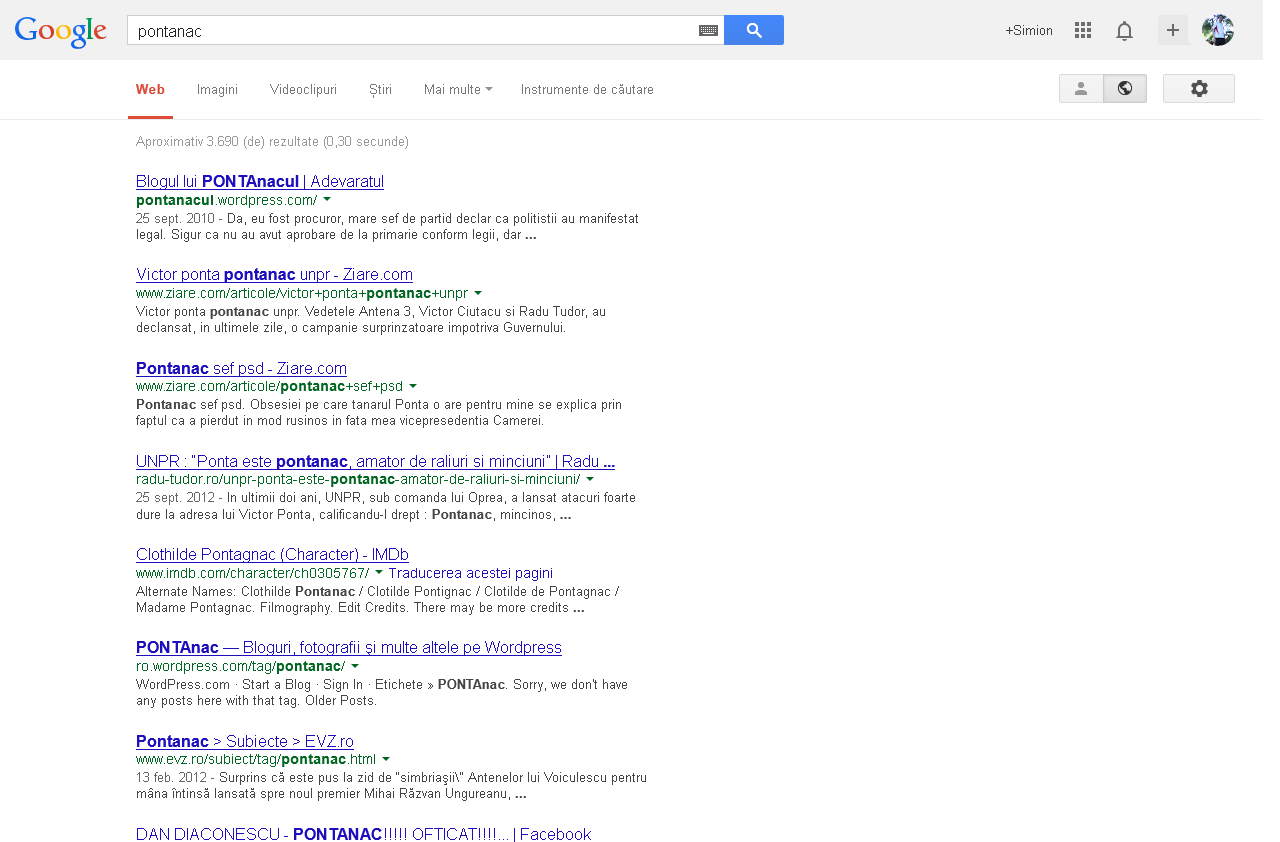
Task: Click the Alternate Names snippet text
Action: (x=378, y=599)
